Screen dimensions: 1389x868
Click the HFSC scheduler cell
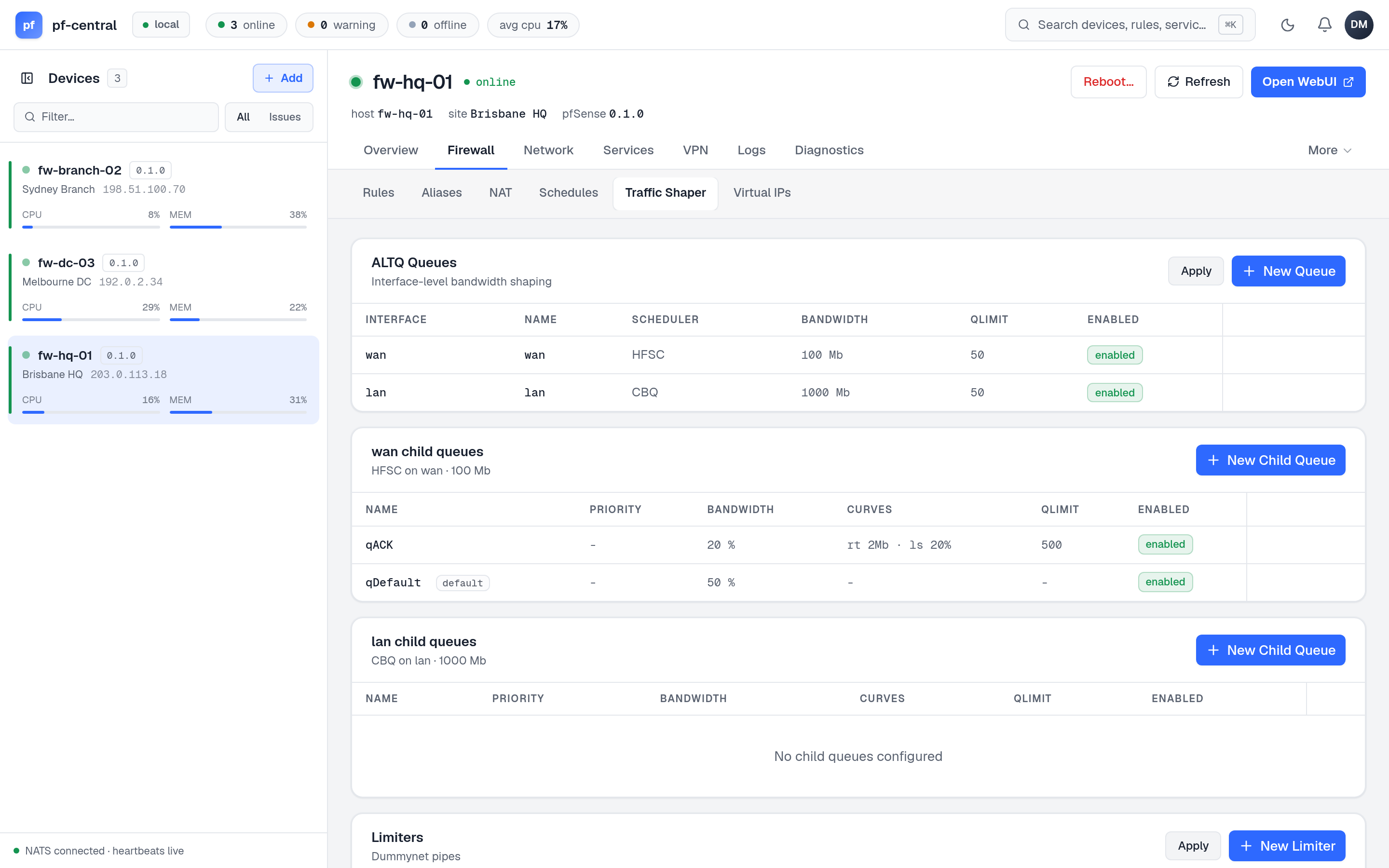648,355
